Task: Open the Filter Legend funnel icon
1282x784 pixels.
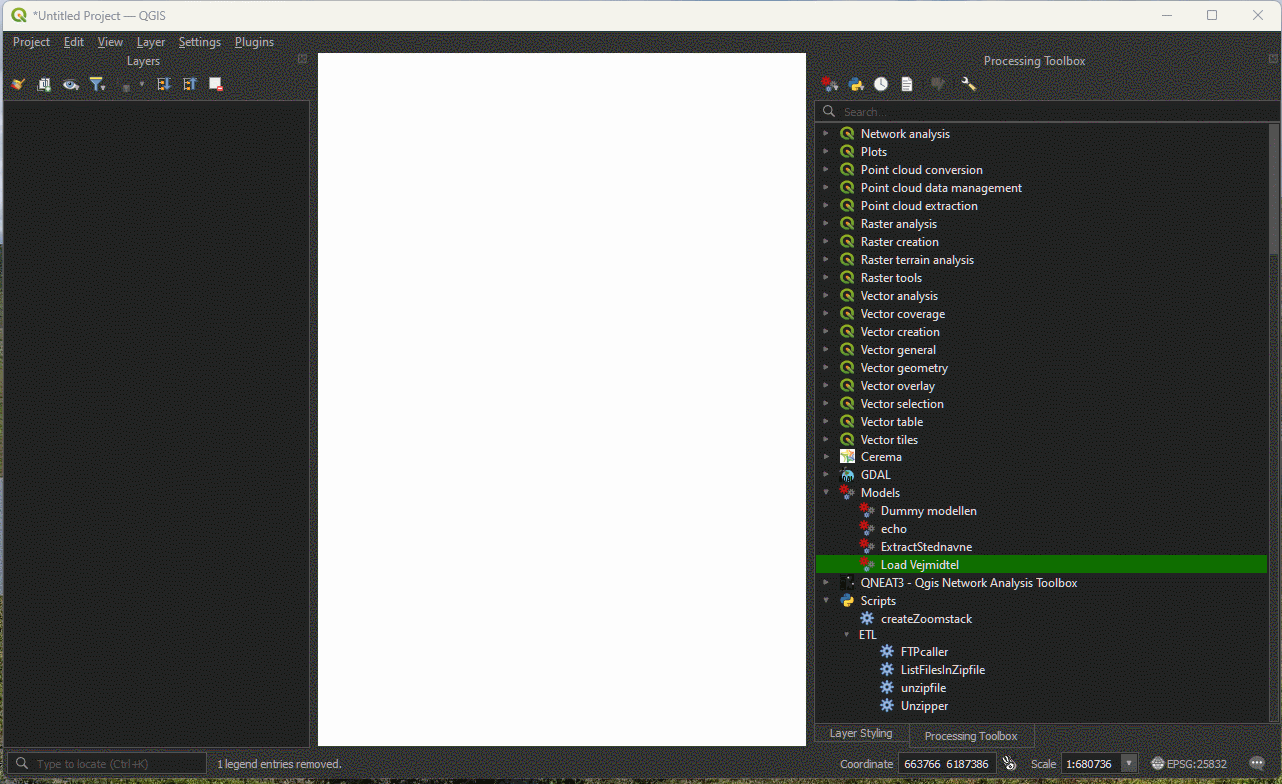Action: point(96,85)
